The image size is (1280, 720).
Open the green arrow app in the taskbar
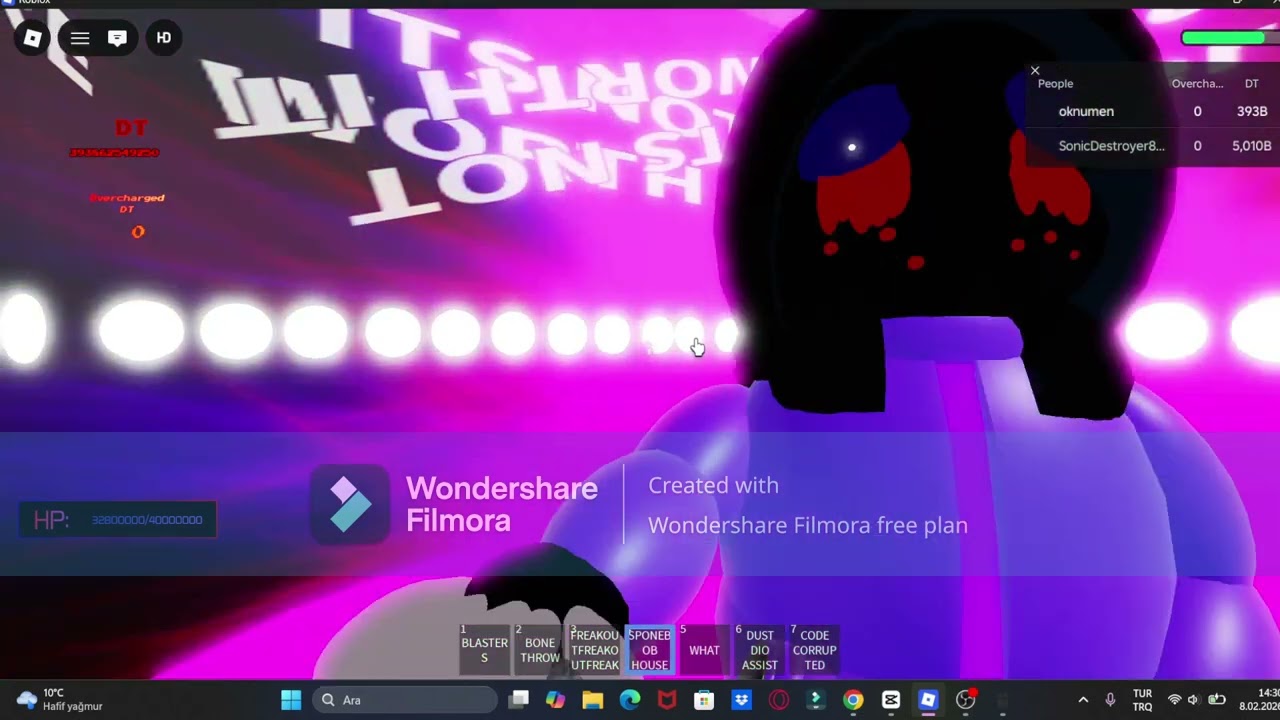pyautogui.click(x=816, y=700)
